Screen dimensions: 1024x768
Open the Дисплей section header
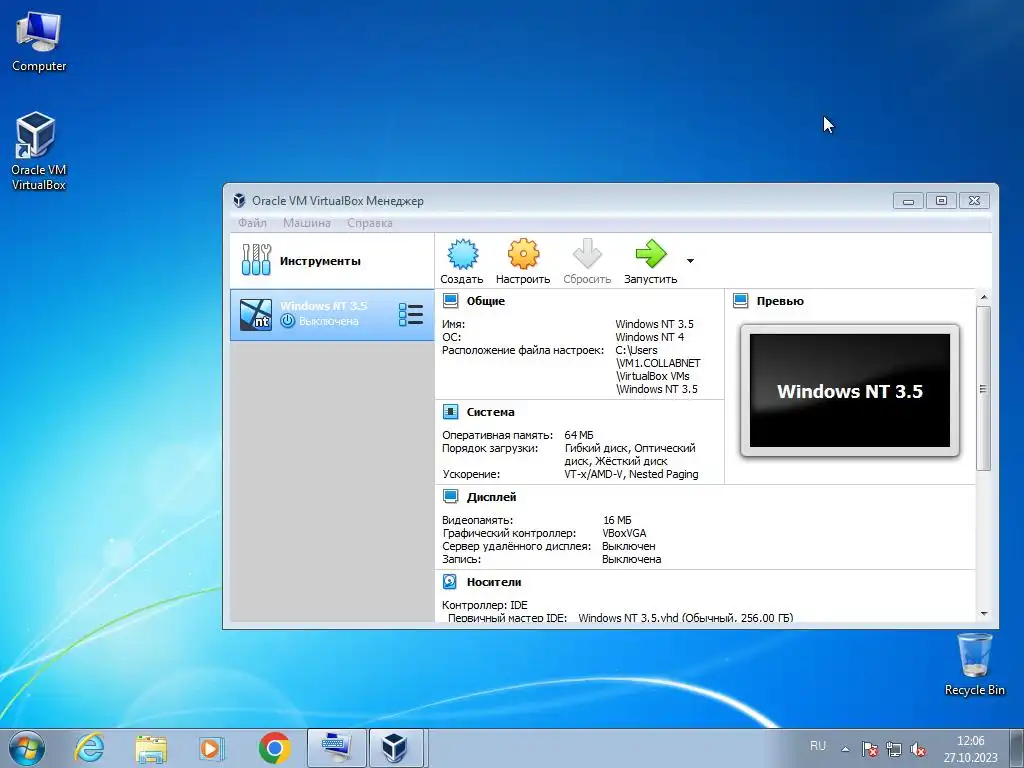pos(491,497)
